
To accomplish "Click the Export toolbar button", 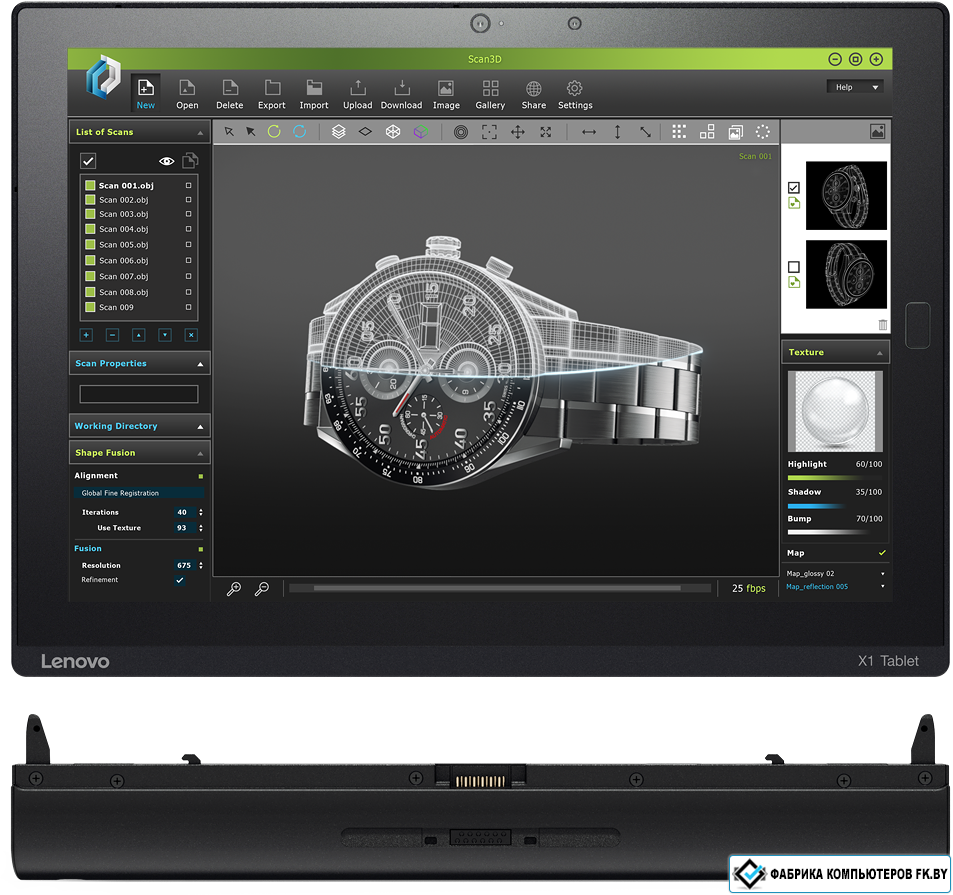I will pyautogui.click(x=272, y=94).
